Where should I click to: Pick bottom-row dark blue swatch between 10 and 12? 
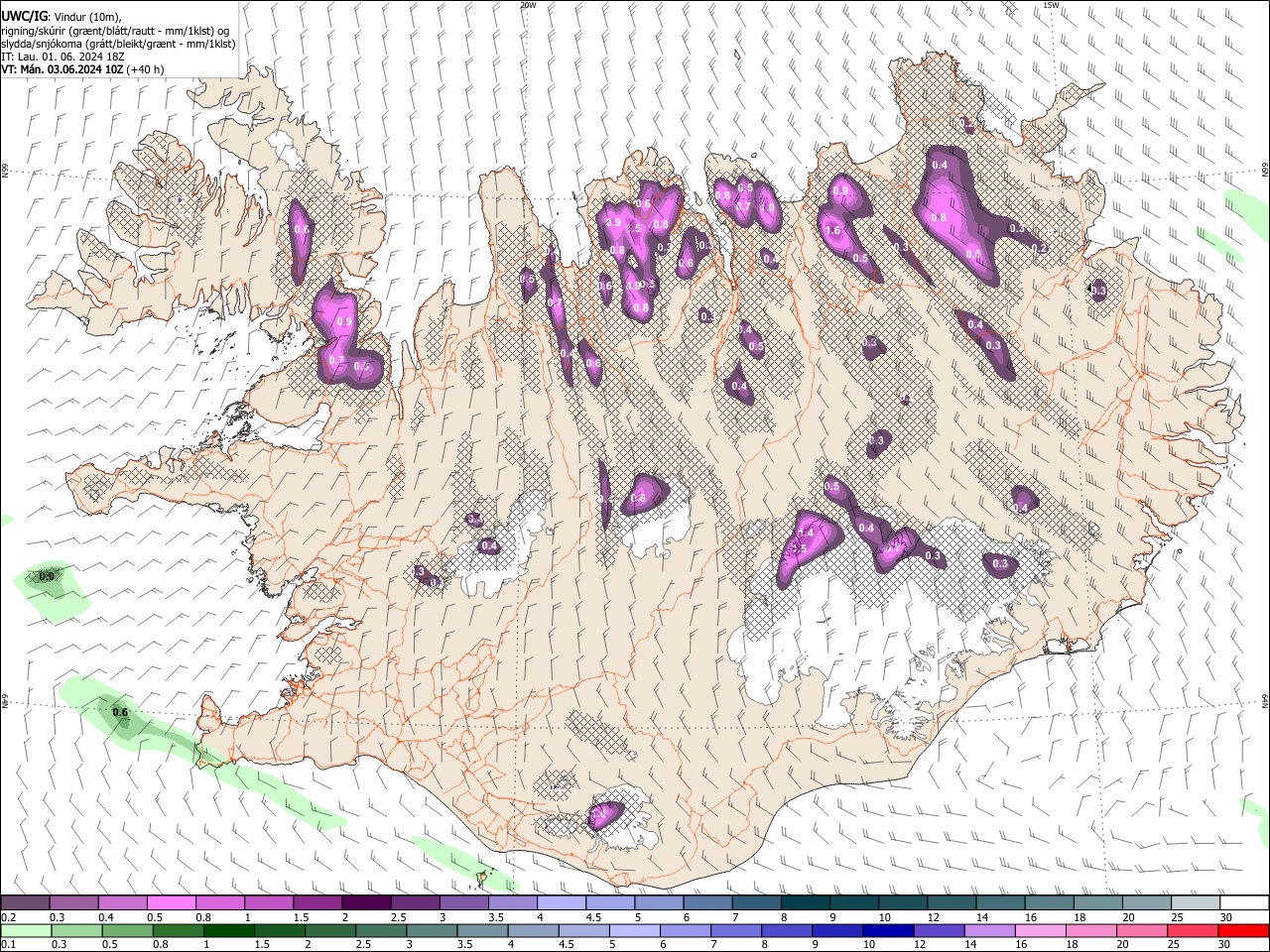(x=887, y=931)
